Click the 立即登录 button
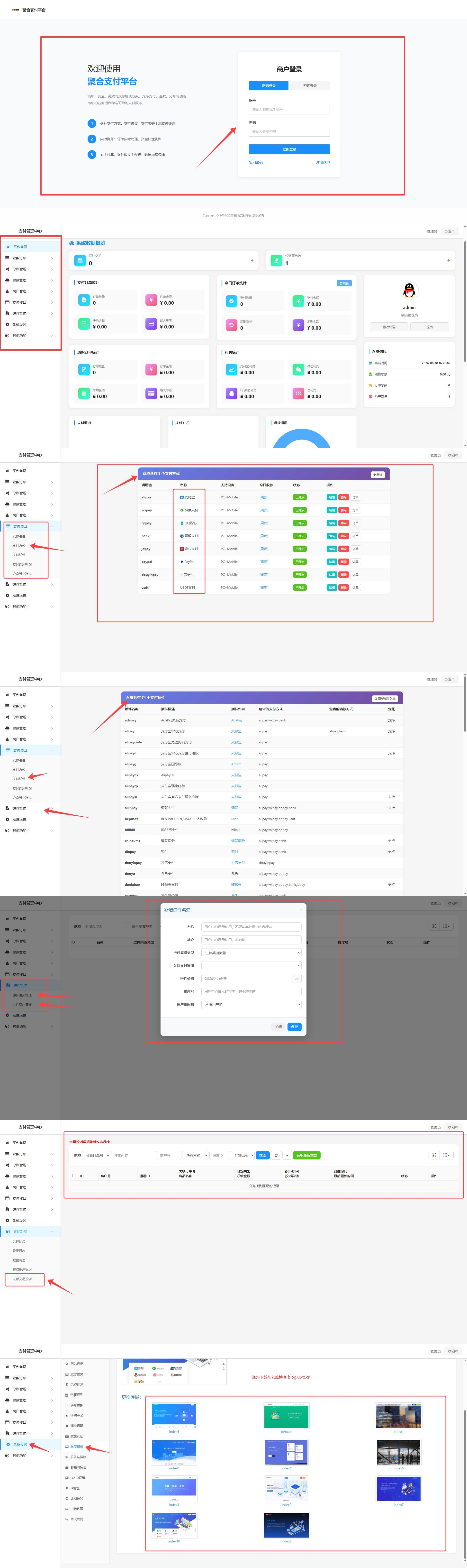The width and height of the screenshot is (467, 1568). [289, 149]
